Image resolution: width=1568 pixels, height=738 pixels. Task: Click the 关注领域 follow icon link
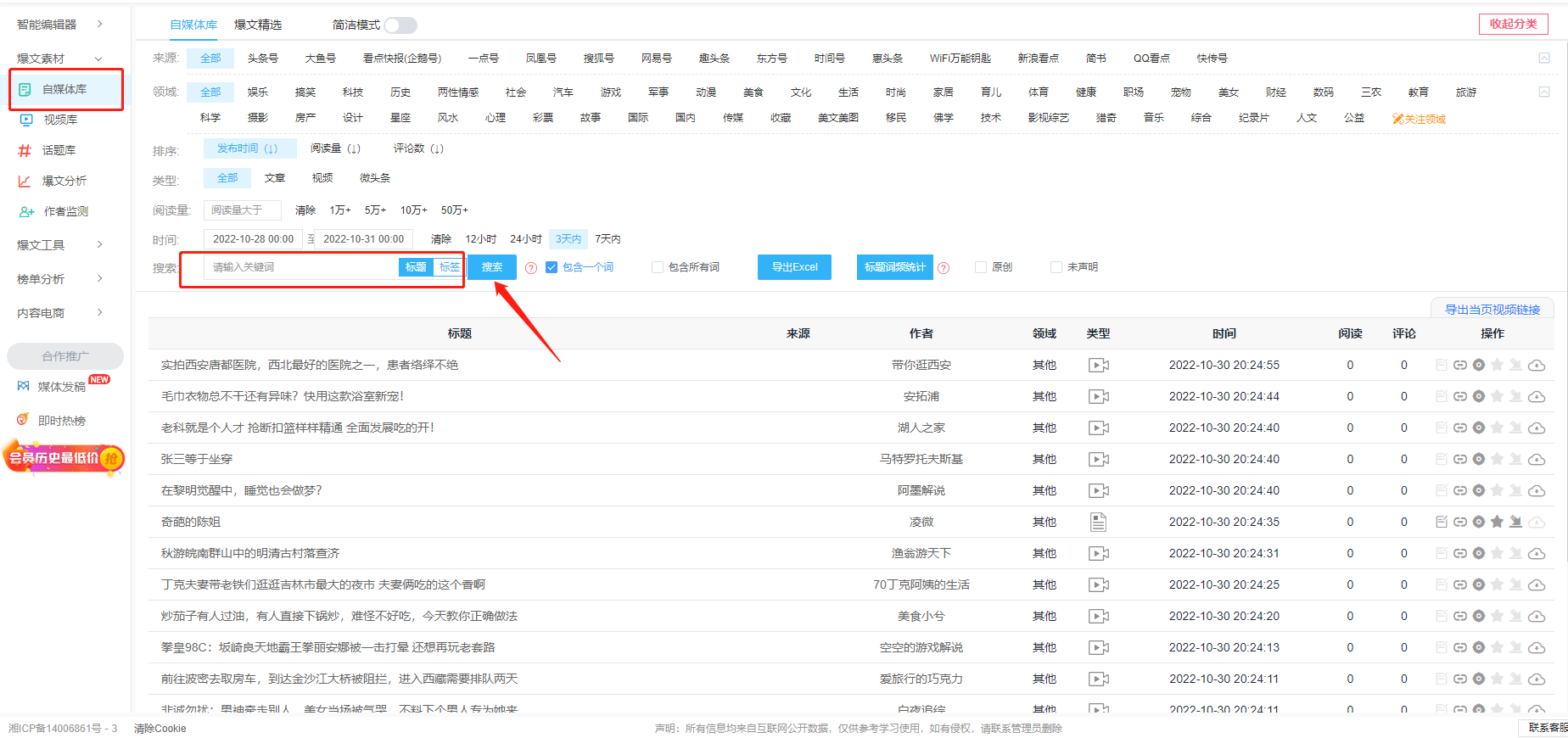(x=1419, y=120)
